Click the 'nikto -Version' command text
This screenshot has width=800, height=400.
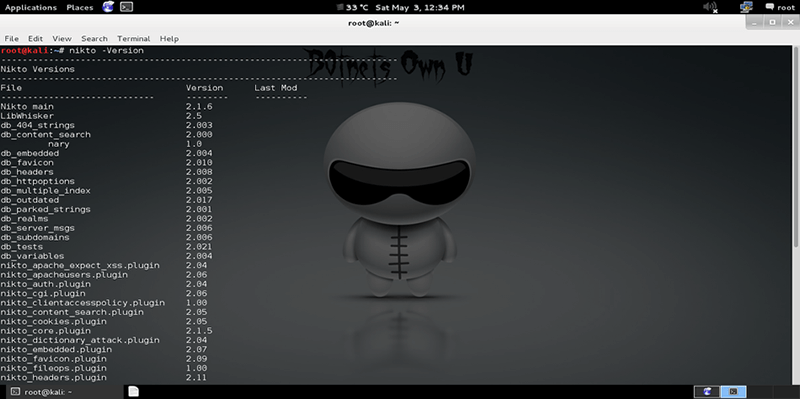pos(106,51)
